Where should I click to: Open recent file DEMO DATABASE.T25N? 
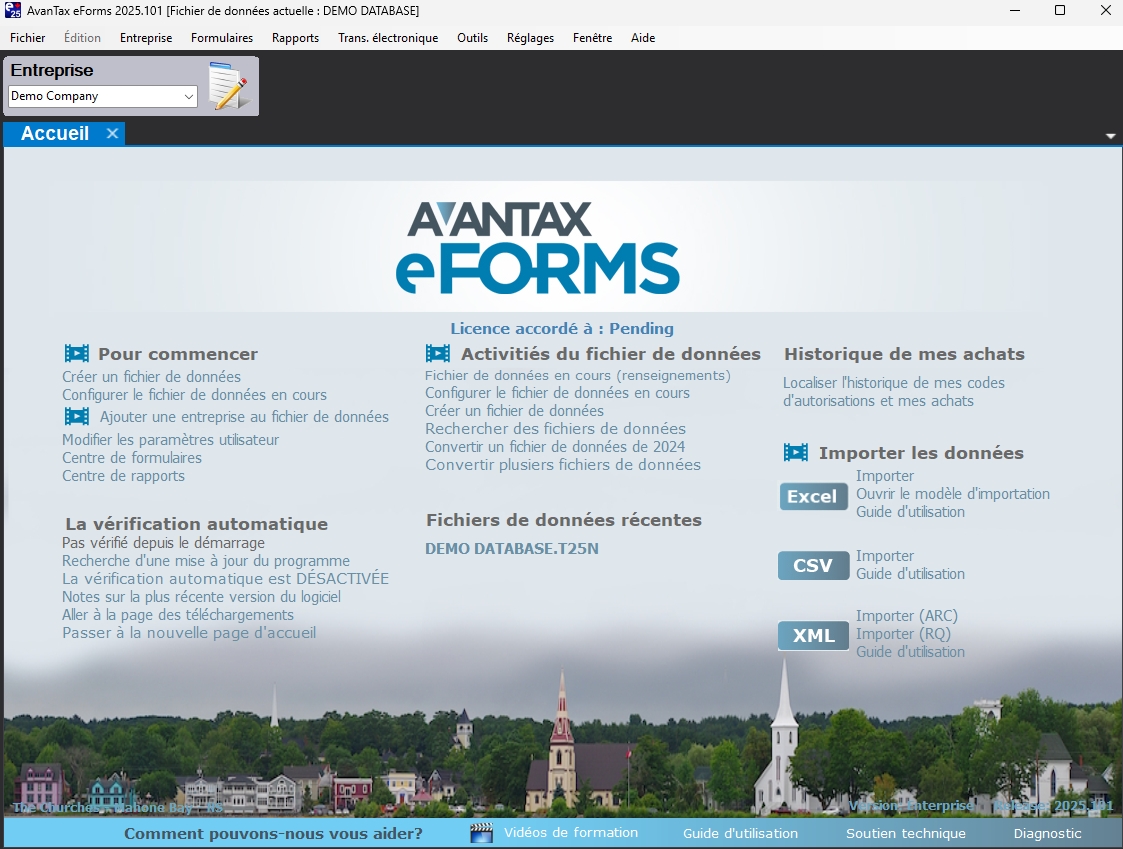(x=511, y=548)
